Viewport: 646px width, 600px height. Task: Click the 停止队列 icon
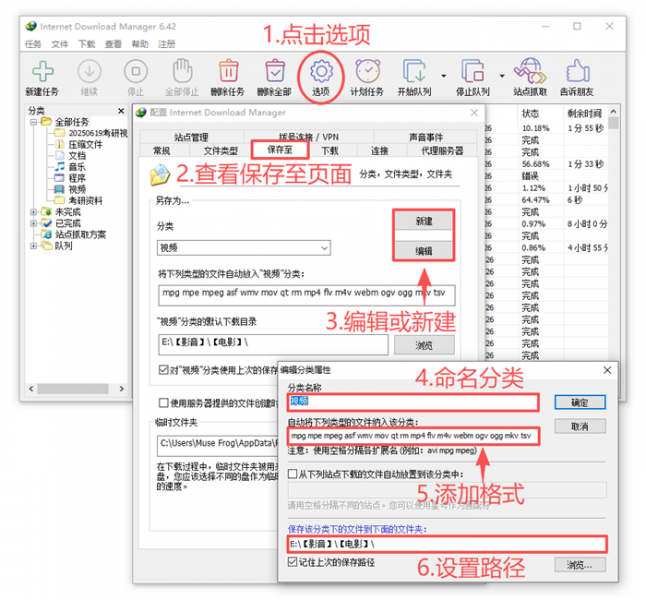click(473, 71)
